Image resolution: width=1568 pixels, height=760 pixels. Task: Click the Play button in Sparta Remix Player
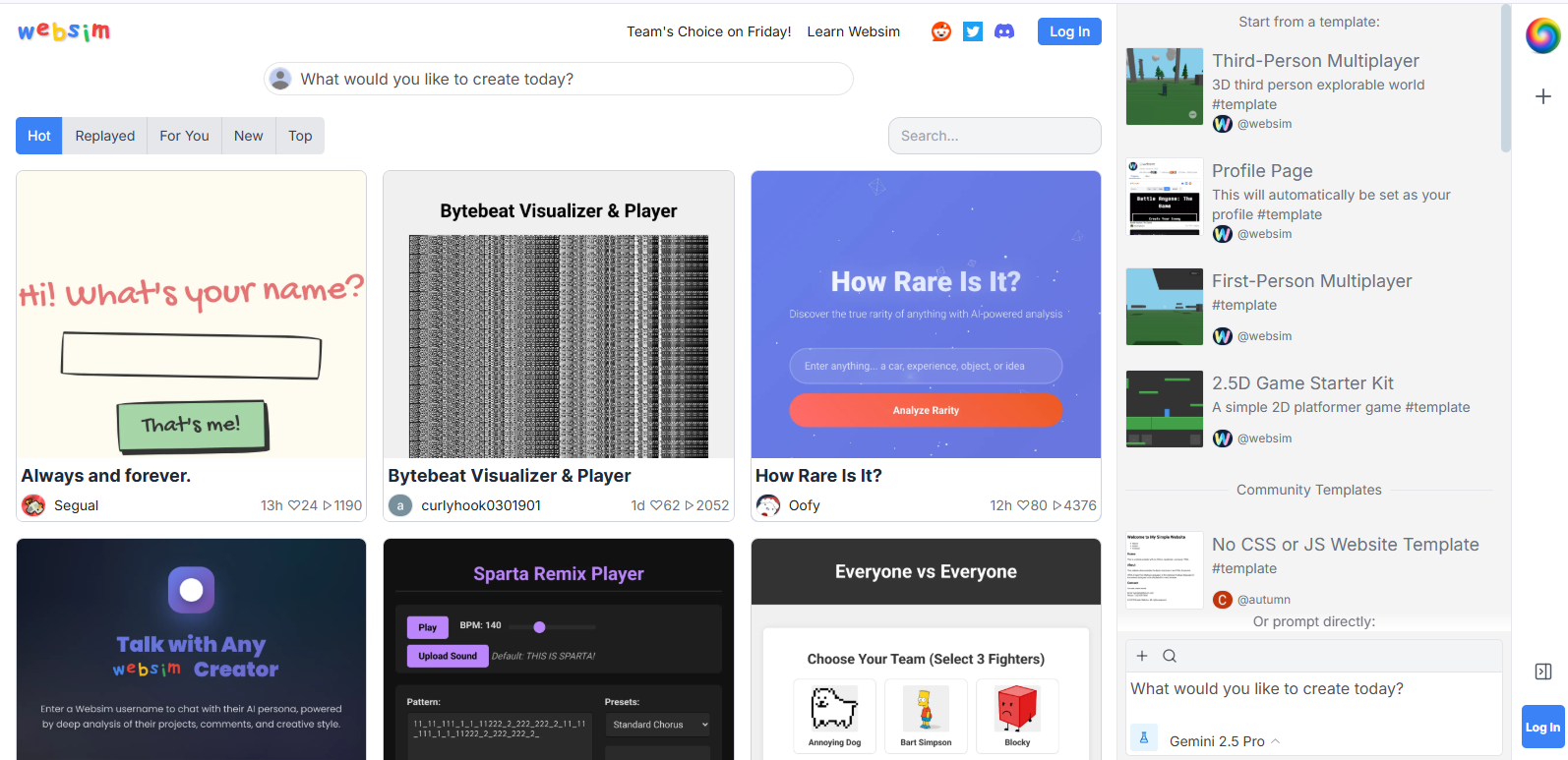click(x=428, y=627)
